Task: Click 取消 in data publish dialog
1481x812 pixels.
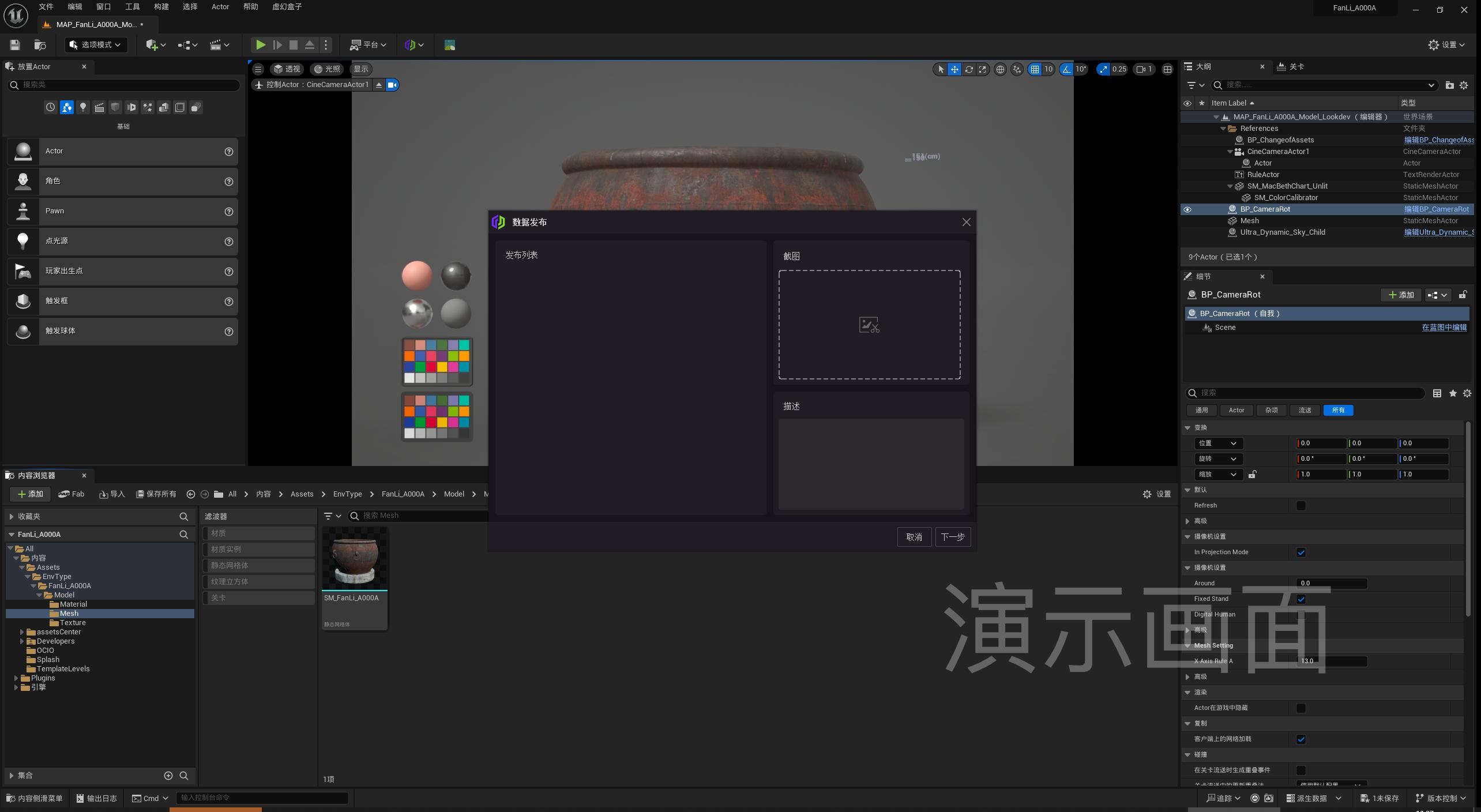Action: 914,537
